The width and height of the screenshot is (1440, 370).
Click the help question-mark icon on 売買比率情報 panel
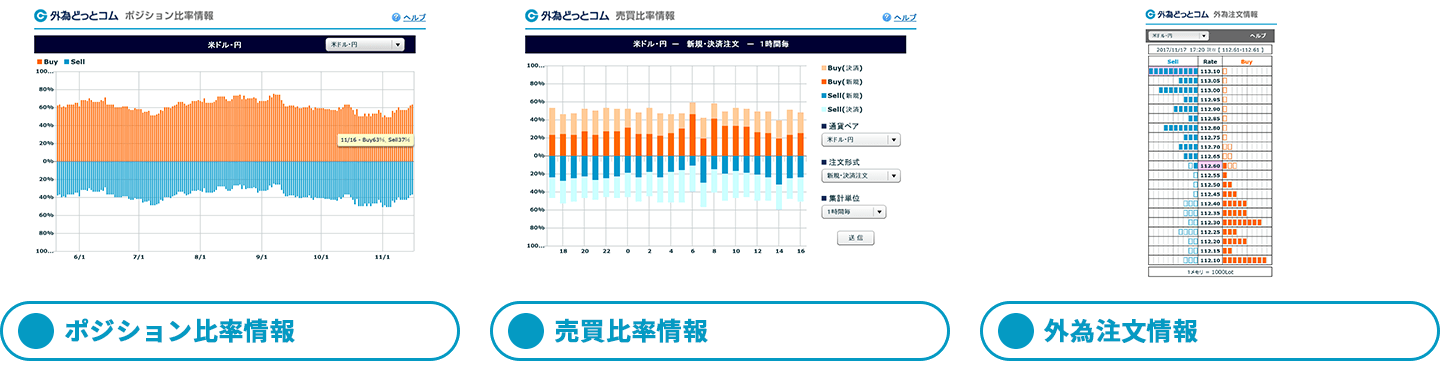[887, 18]
